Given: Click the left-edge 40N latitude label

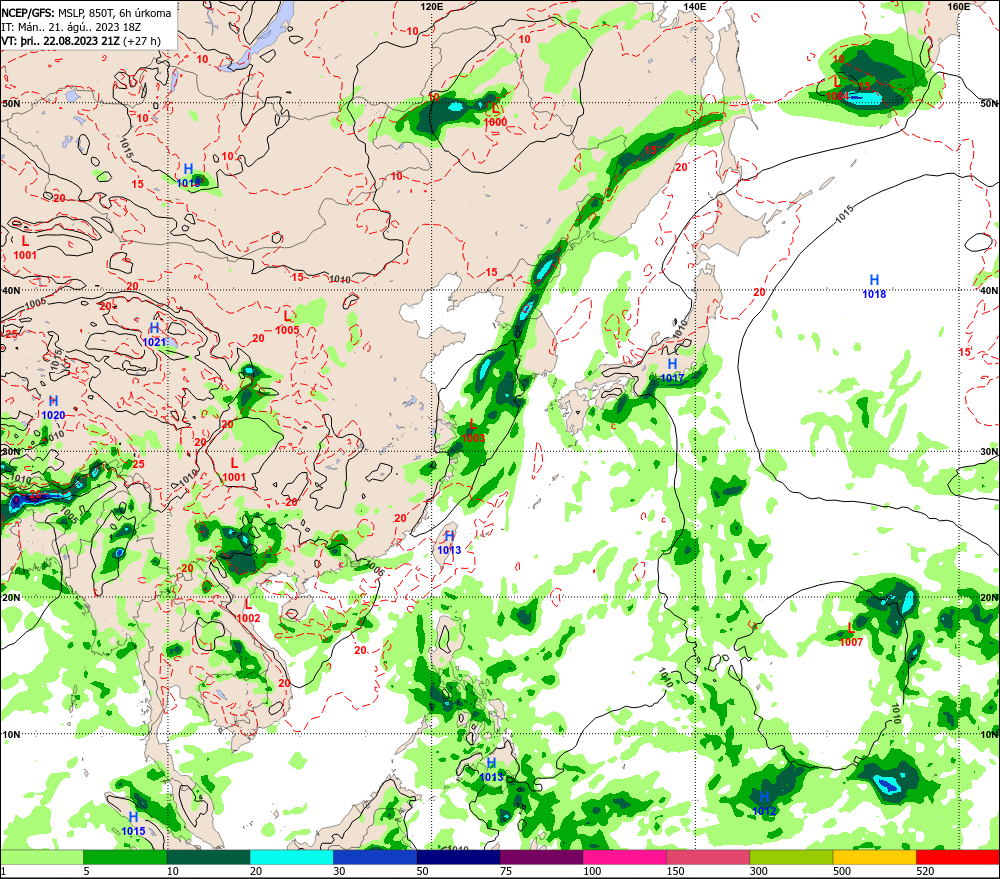Looking at the screenshot, I should 11,290.
